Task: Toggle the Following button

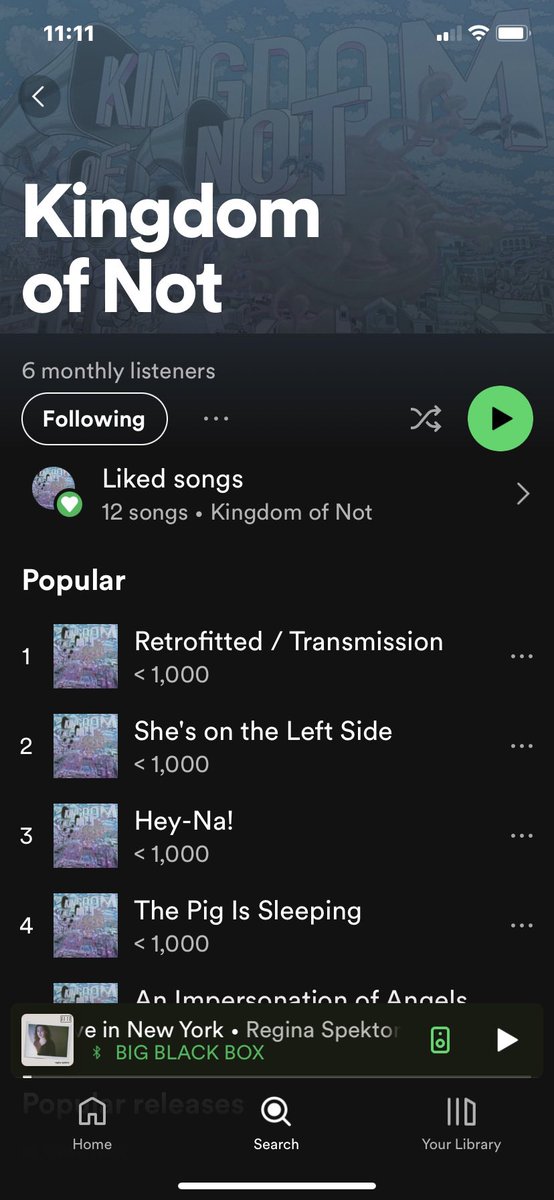Action: pyautogui.click(x=94, y=419)
